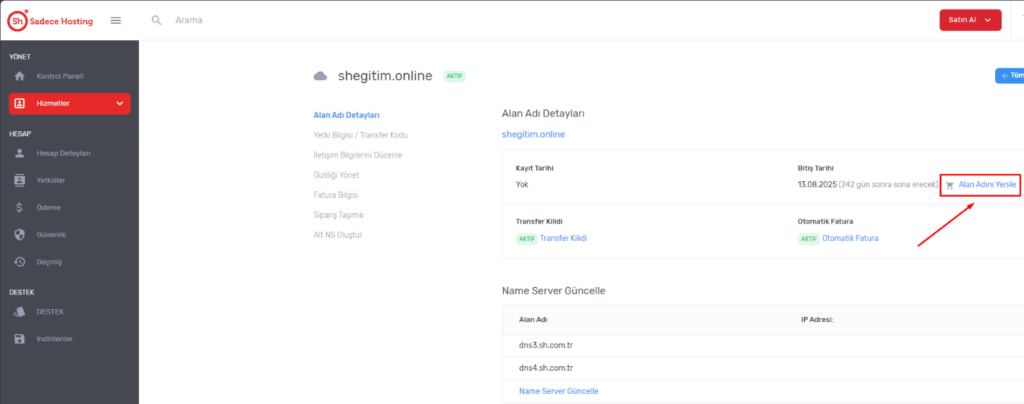
Task: Click the Yetkililer contacts icon
Action: [x=20, y=180]
